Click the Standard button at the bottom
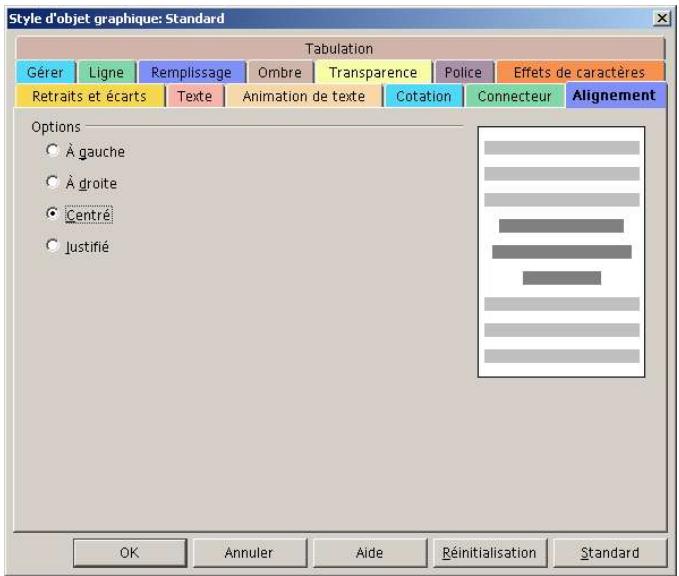This screenshot has width=679, height=576. 610,553
